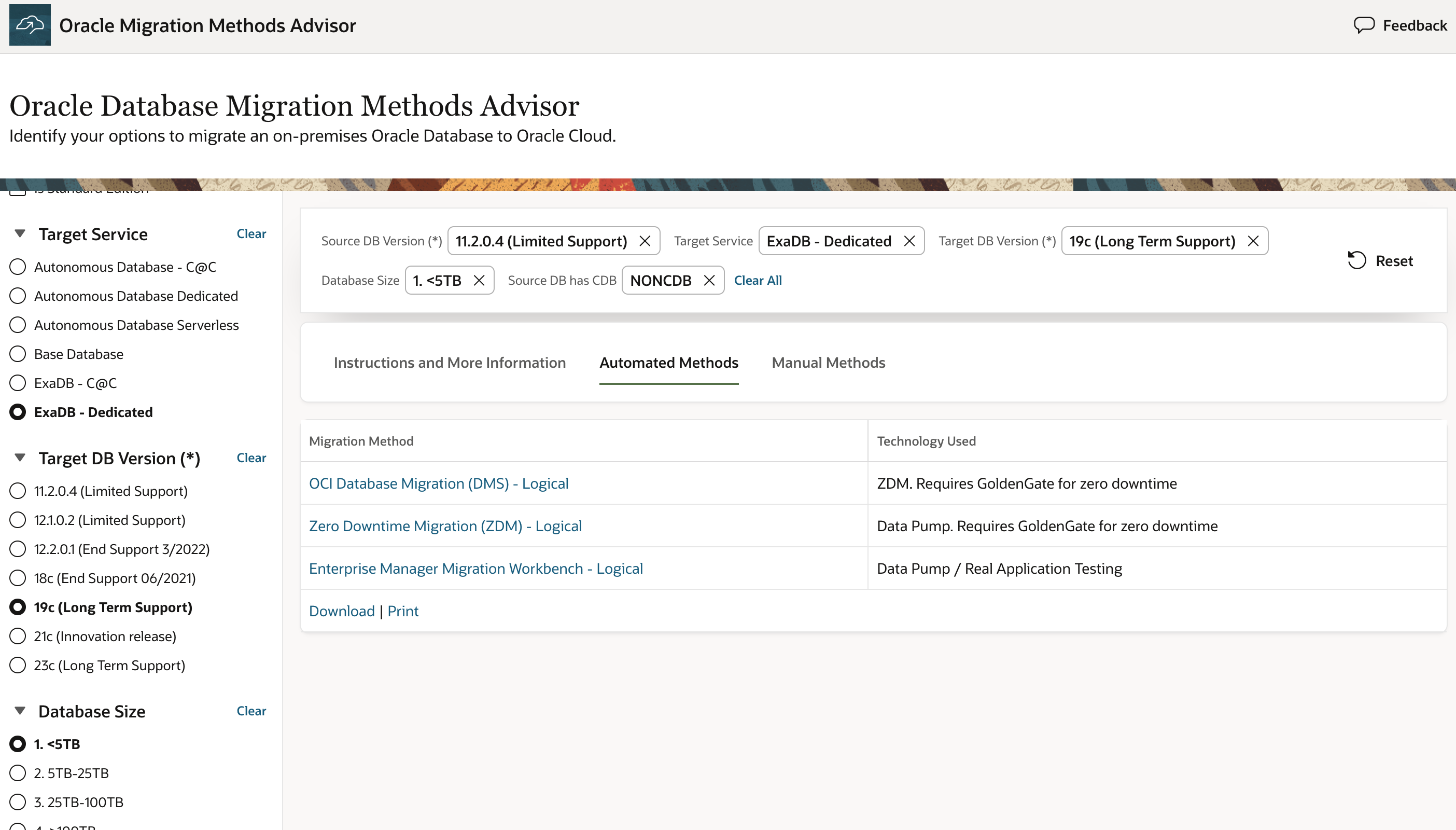Click the Download link below the table
This screenshot has width=1456, height=830.
[x=341, y=611]
